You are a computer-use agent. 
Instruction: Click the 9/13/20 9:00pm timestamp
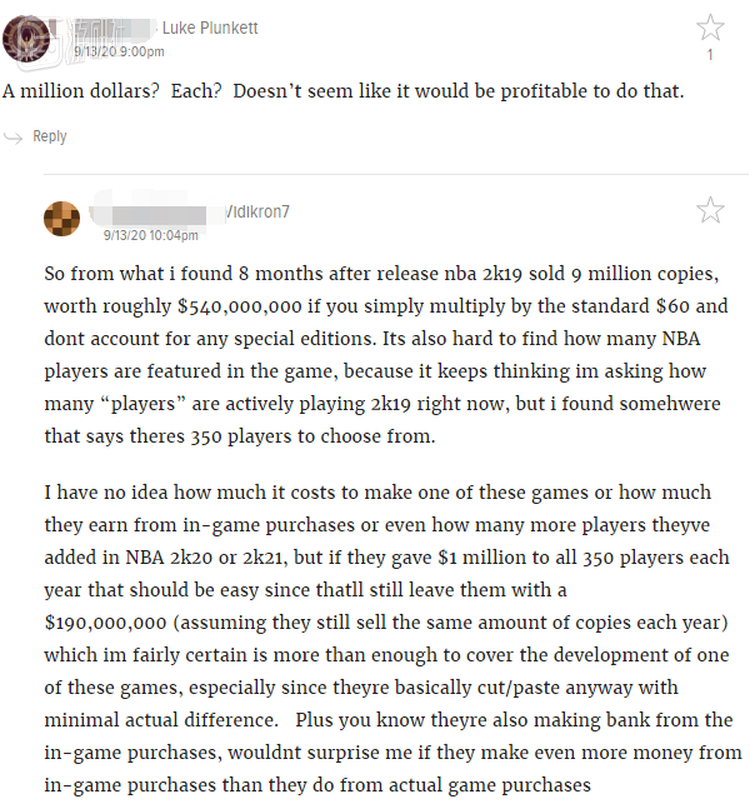click(x=119, y=51)
